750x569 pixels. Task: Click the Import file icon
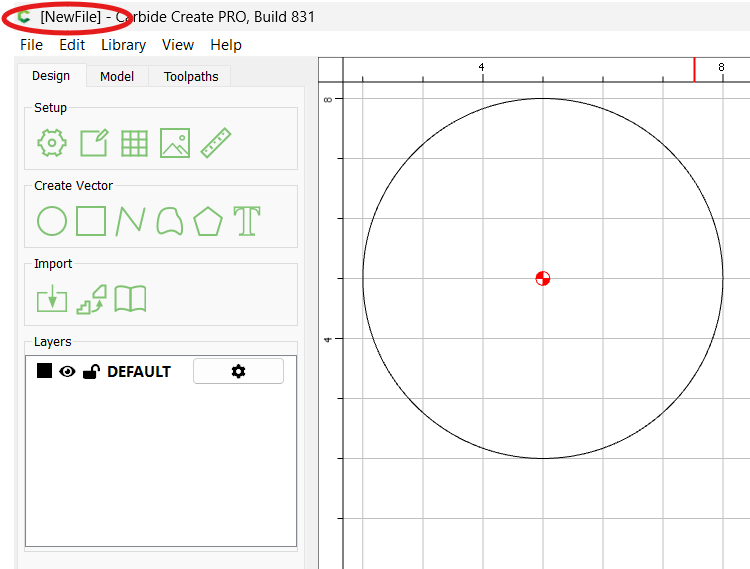[x=51, y=299]
